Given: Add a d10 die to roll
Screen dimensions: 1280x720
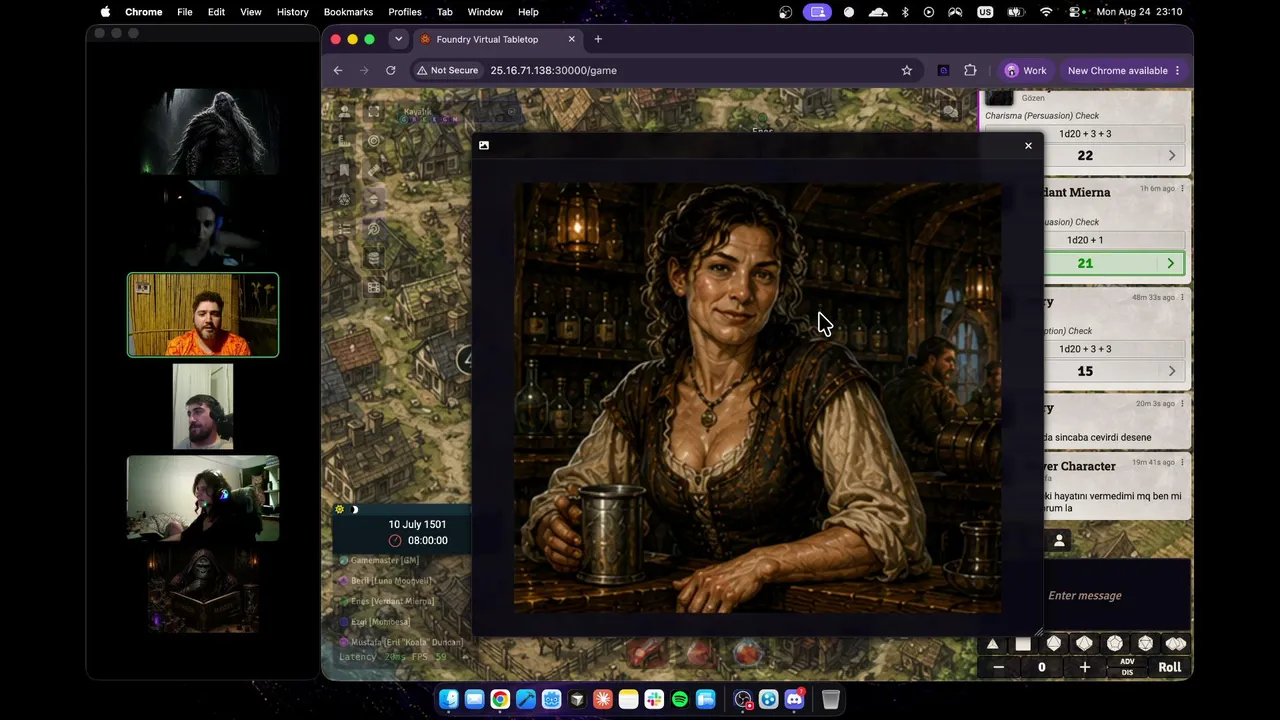Looking at the screenshot, I should tap(1084, 644).
